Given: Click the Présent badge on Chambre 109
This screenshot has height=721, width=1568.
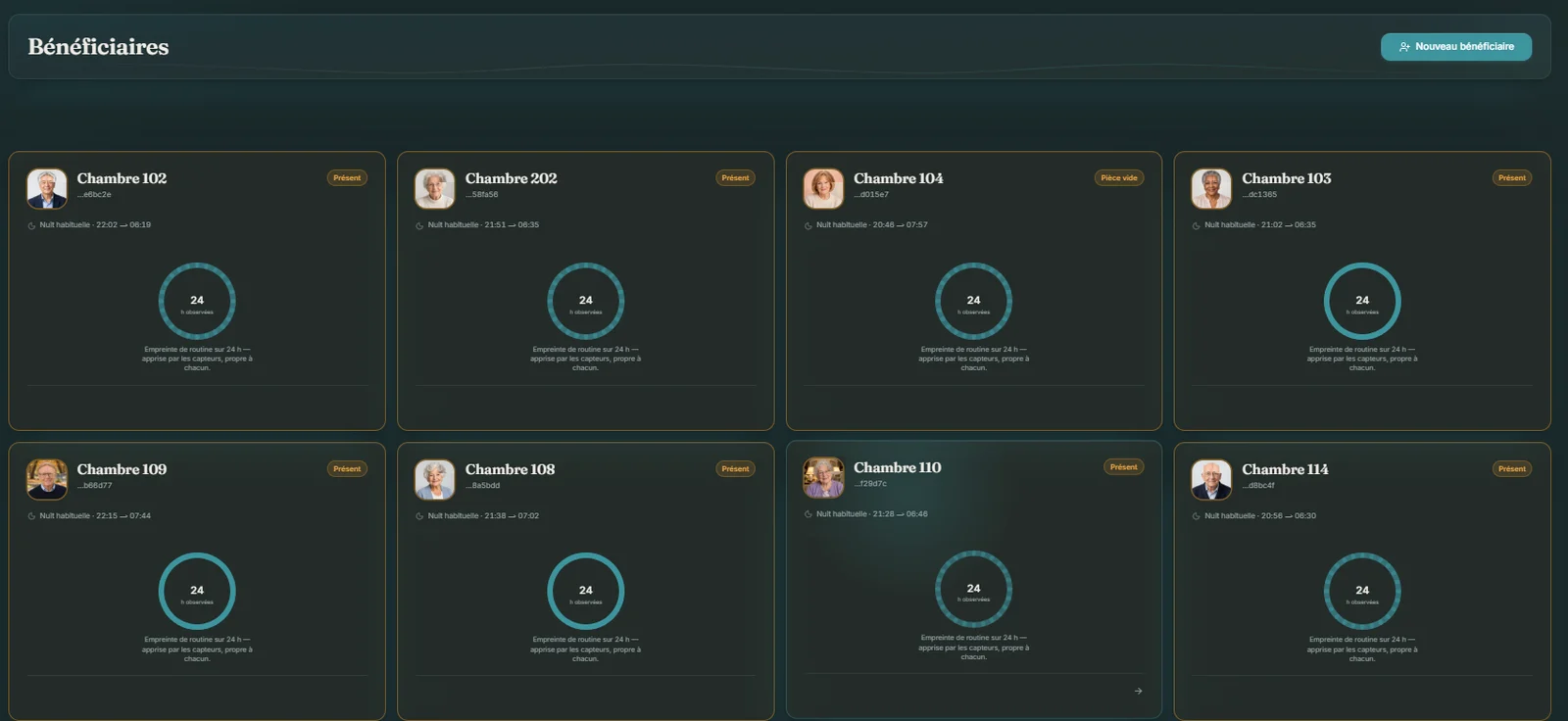Looking at the screenshot, I should tap(347, 469).
